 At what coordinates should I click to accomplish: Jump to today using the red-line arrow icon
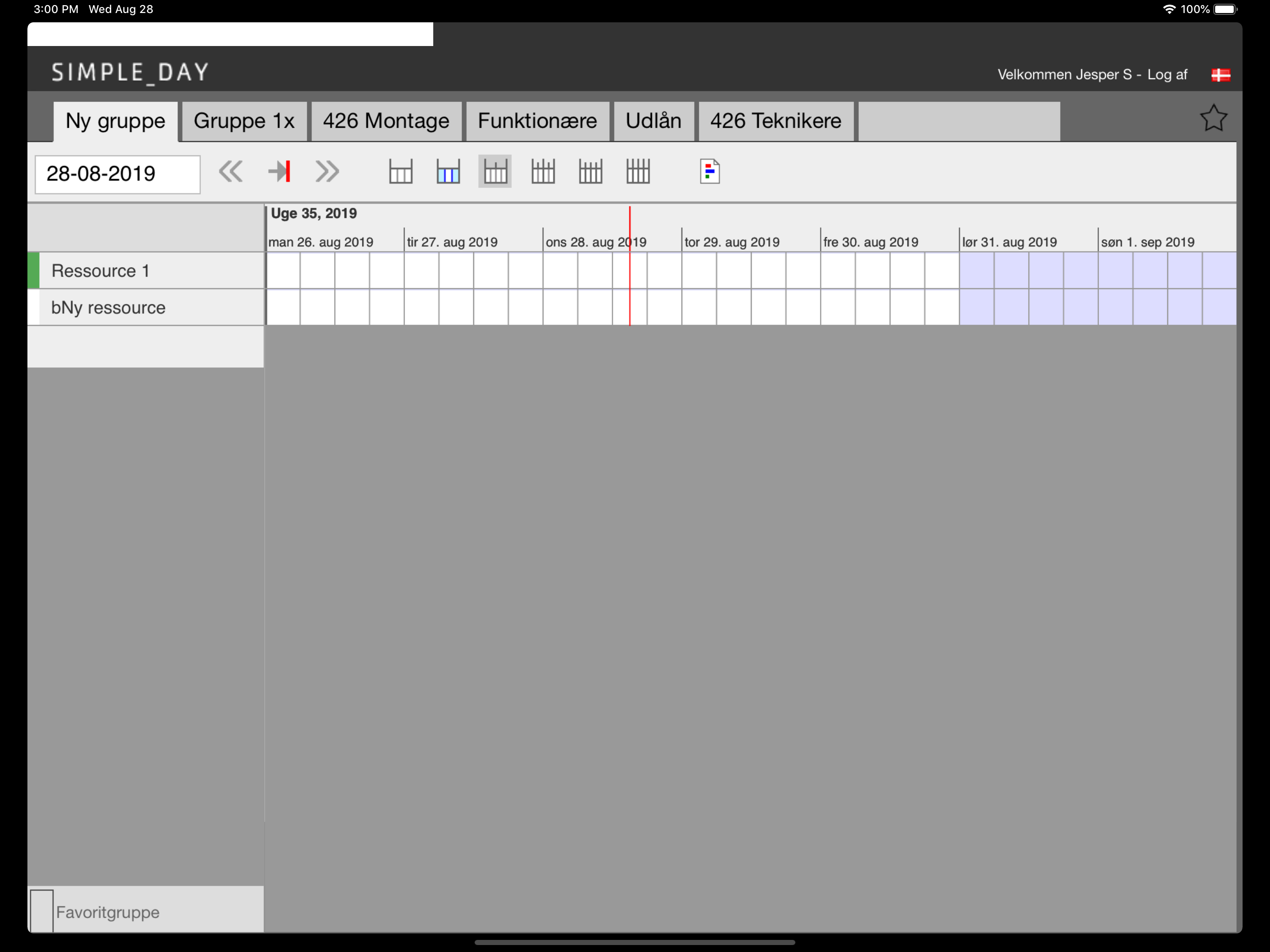[279, 172]
